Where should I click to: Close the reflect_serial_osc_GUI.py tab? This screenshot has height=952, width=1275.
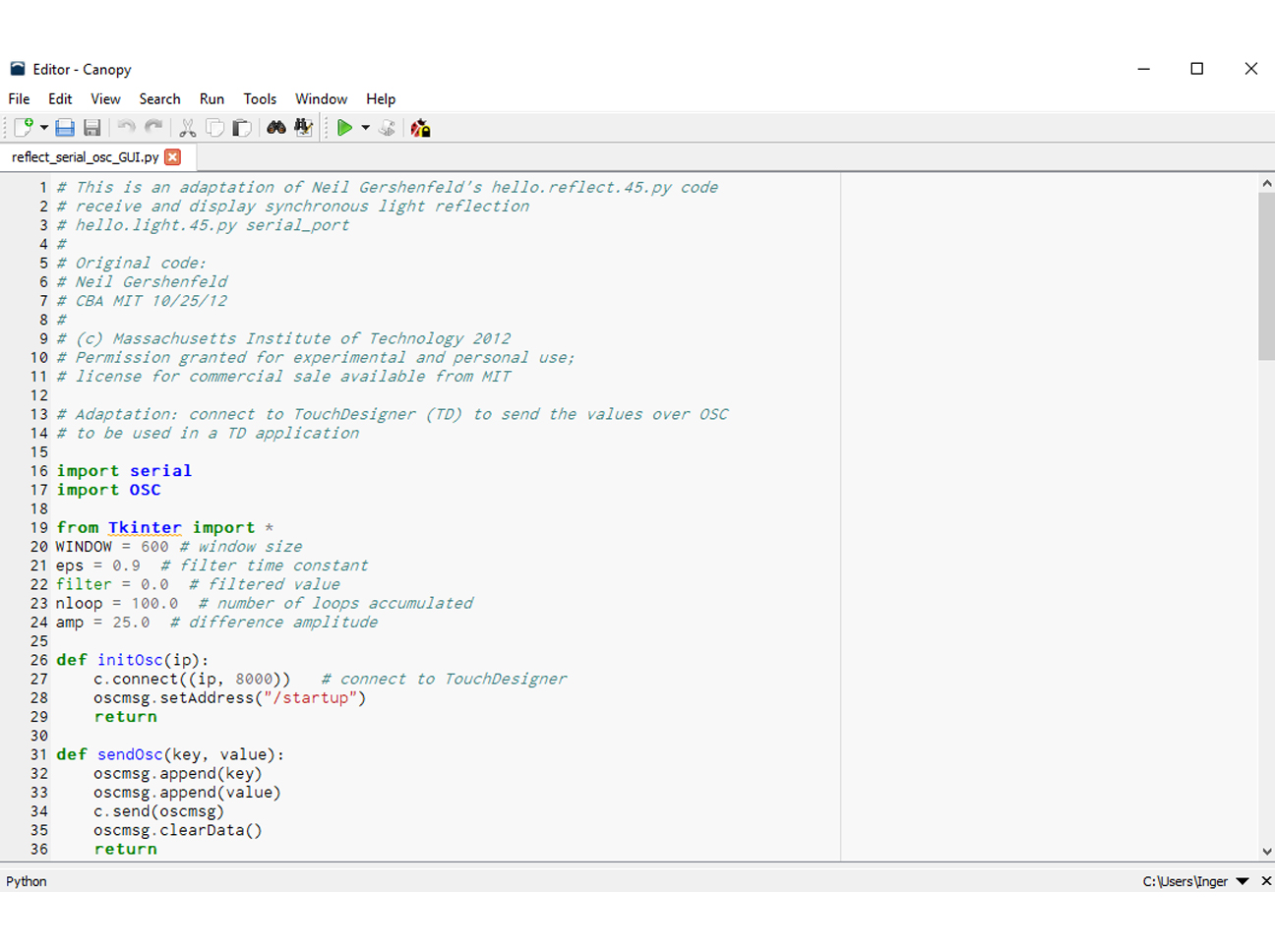click(x=173, y=157)
